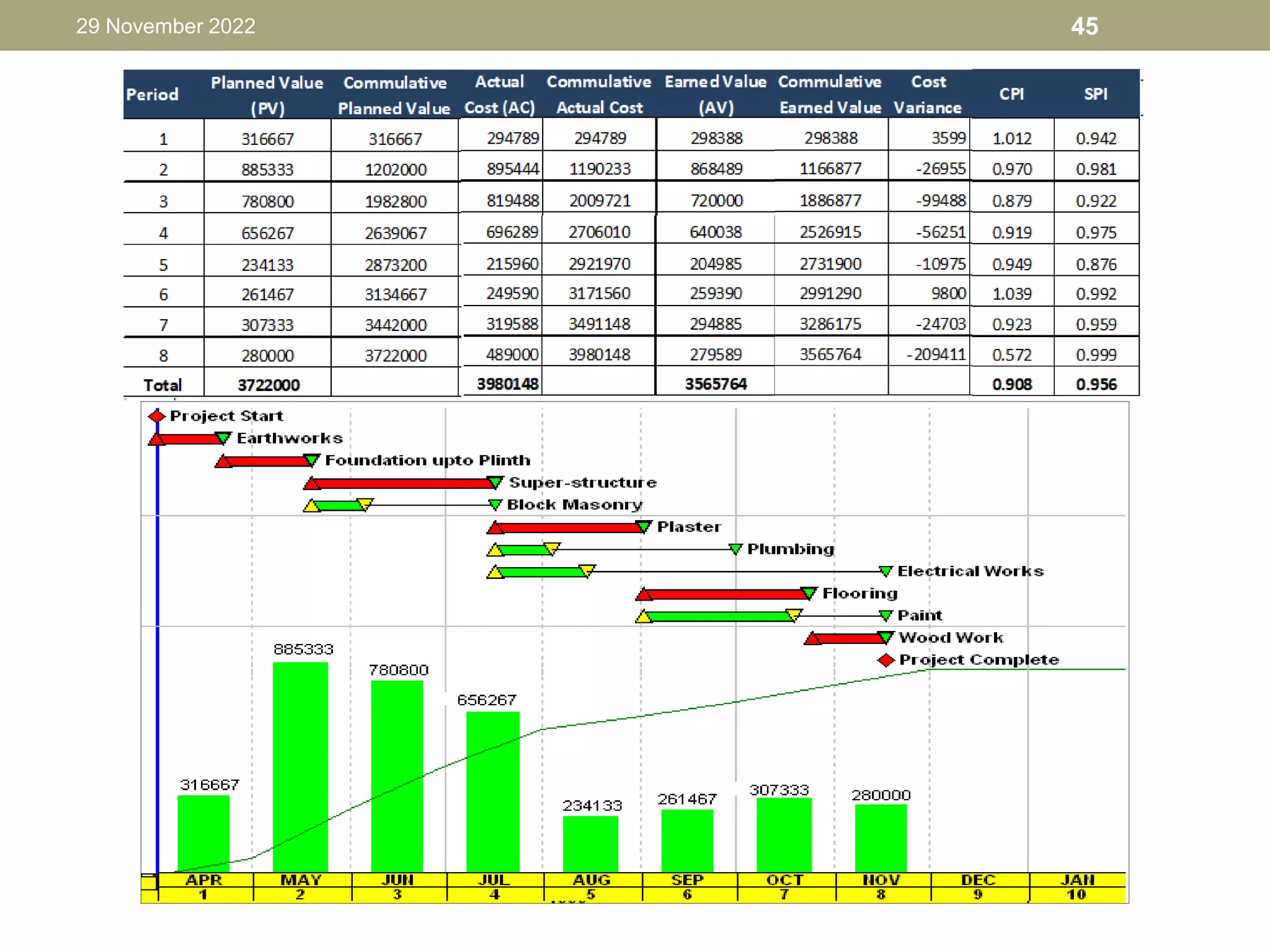1270x952 pixels.
Task: Click the Project Complete red diamond milestone
Action: (x=886, y=660)
